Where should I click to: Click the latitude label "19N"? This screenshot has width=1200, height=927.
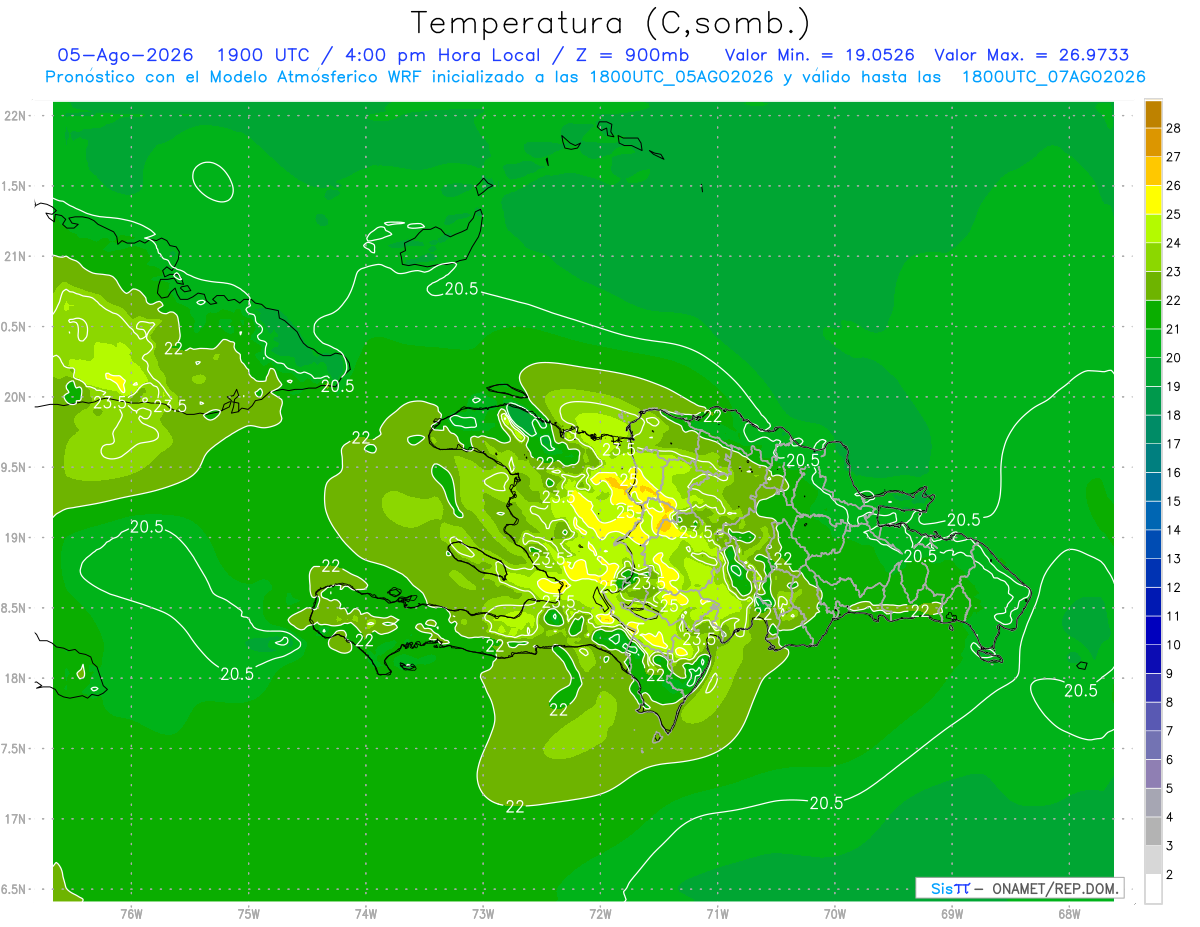[16, 538]
